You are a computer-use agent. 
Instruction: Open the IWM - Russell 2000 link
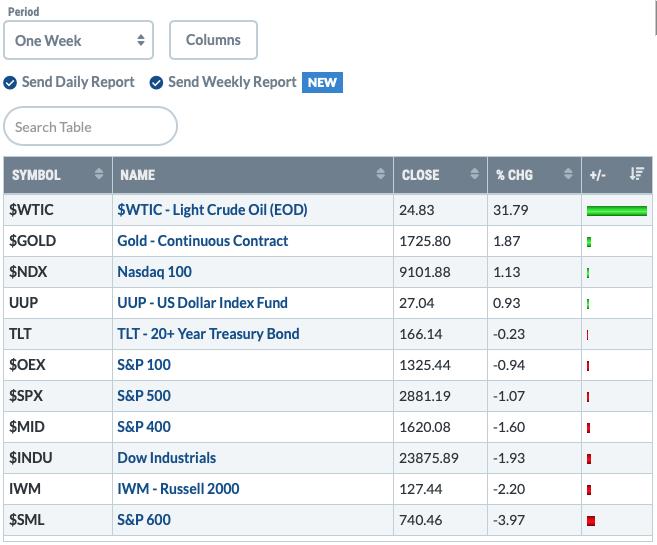tap(178, 489)
